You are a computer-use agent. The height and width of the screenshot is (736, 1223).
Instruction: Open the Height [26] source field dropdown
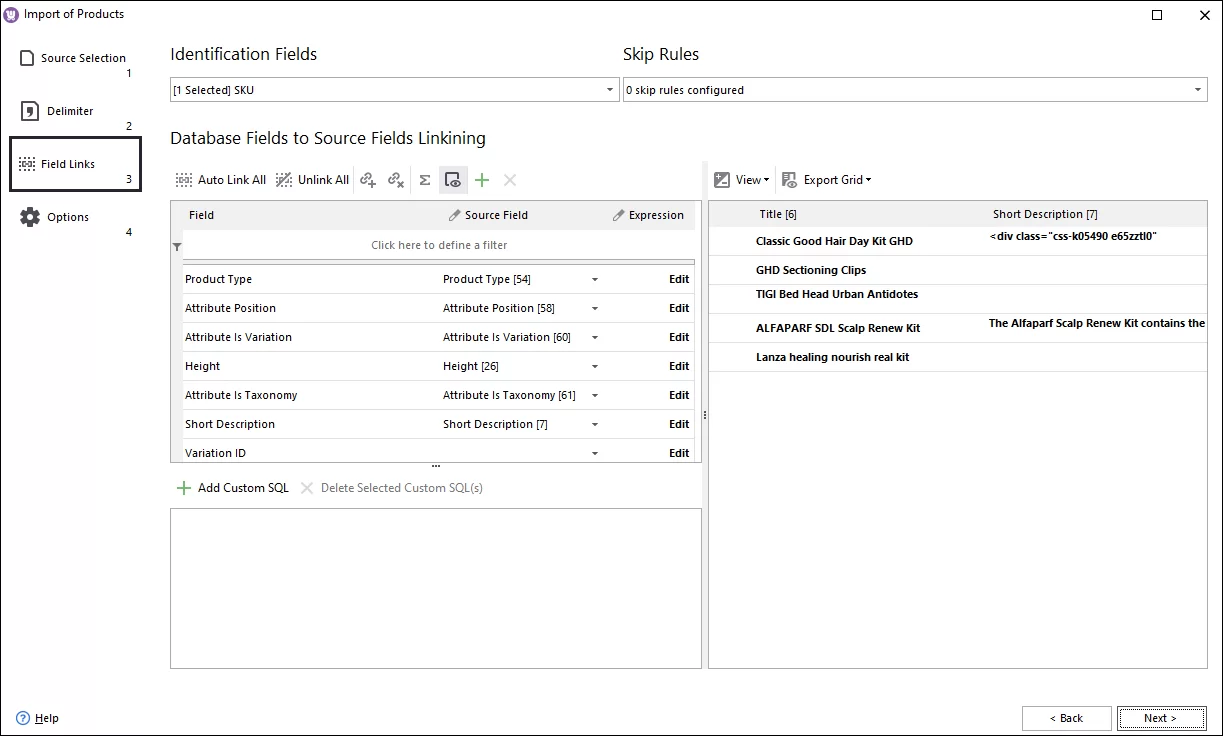595,366
